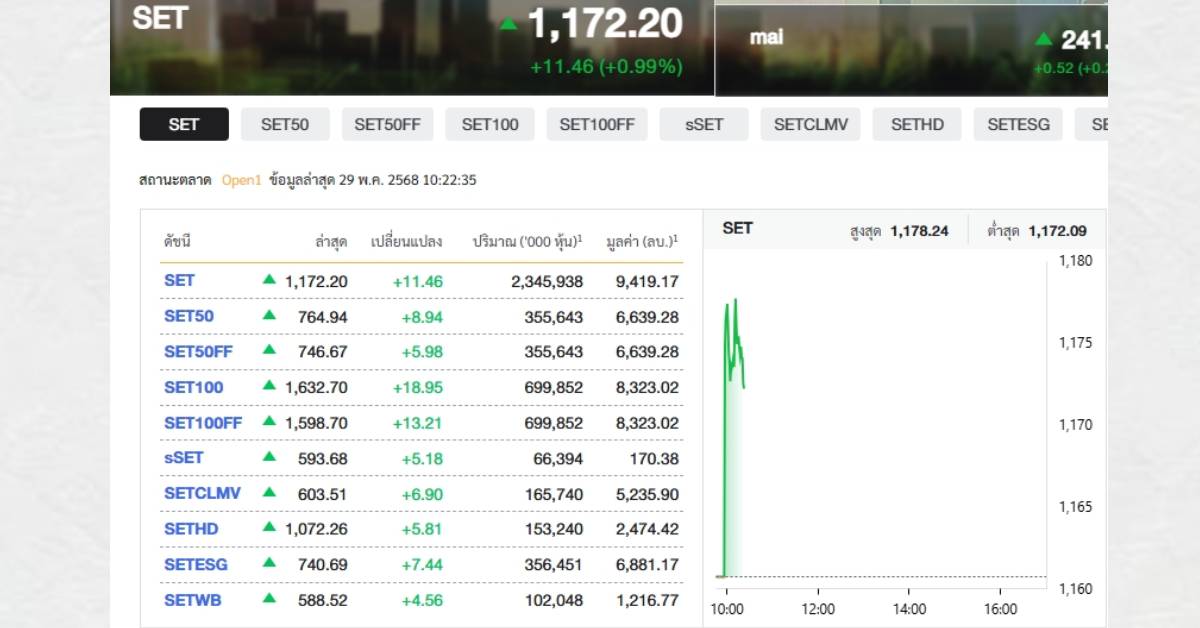Click the up arrow icon in SET50 row
Viewport: 1200px width, 628px height.
[x=269, y=315]
